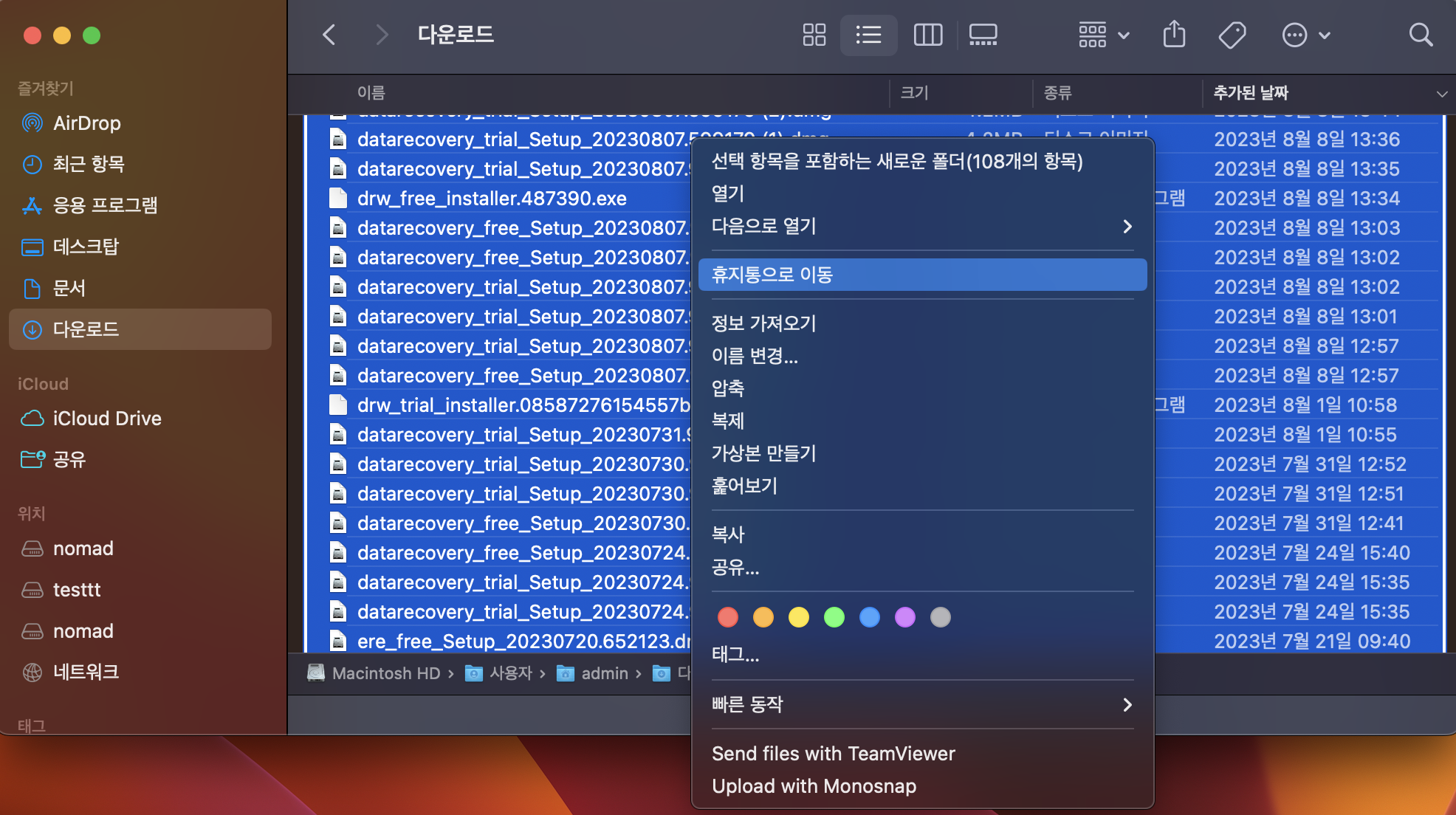1456x815 pixels.
Task: Click the Share icon in toolbar
Action: (1174, 35)
